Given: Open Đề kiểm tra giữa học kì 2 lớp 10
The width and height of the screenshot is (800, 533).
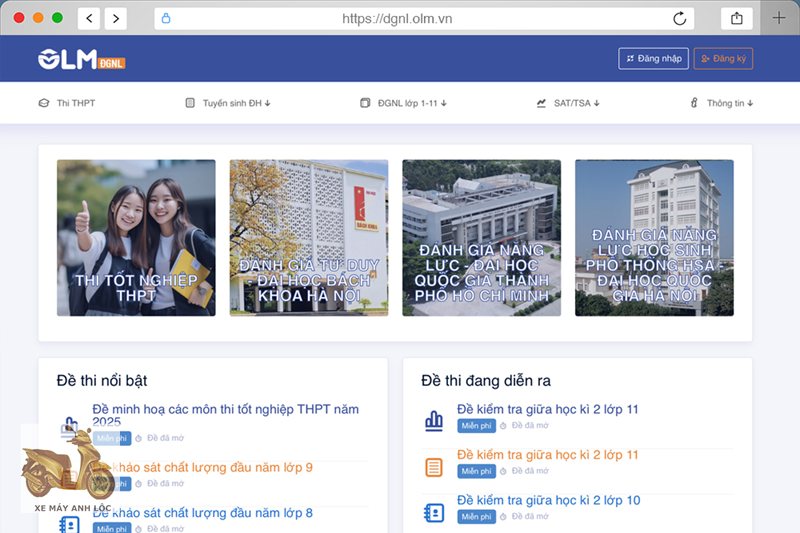Looking at the screenshot, I should [548, 500].
